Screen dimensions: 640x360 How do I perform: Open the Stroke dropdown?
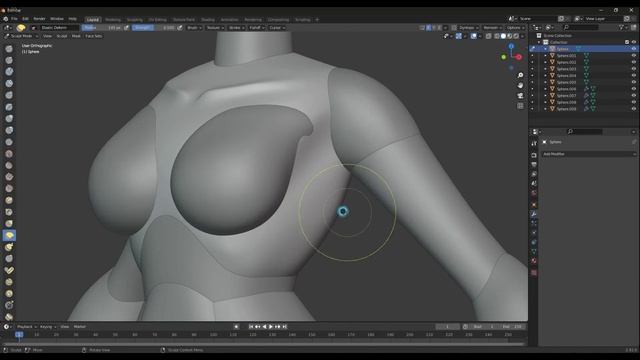(237, 28)
